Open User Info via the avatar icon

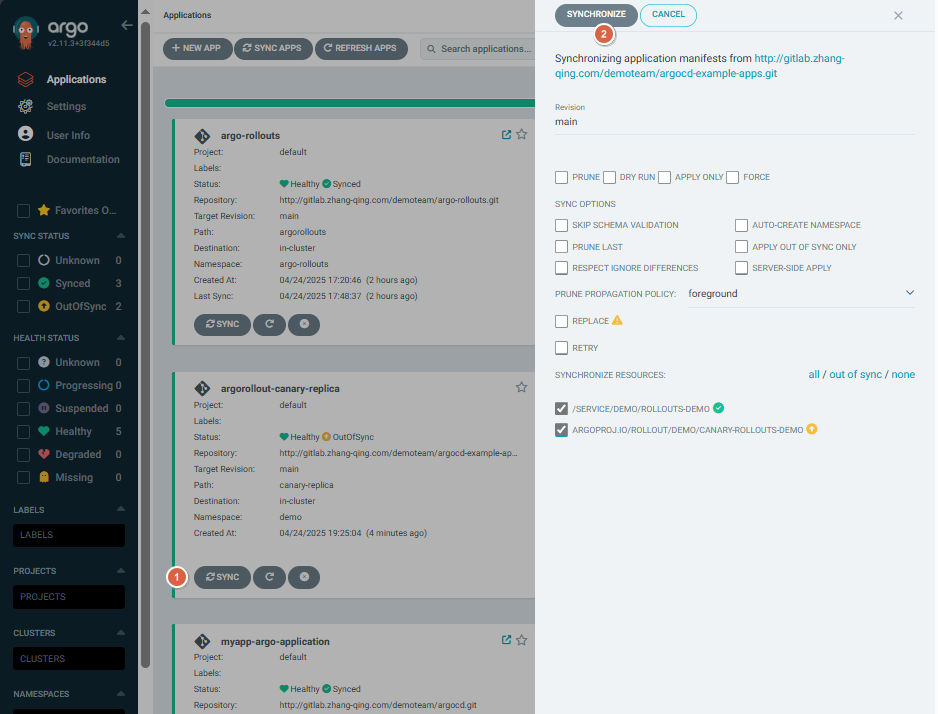pos(25,133)
